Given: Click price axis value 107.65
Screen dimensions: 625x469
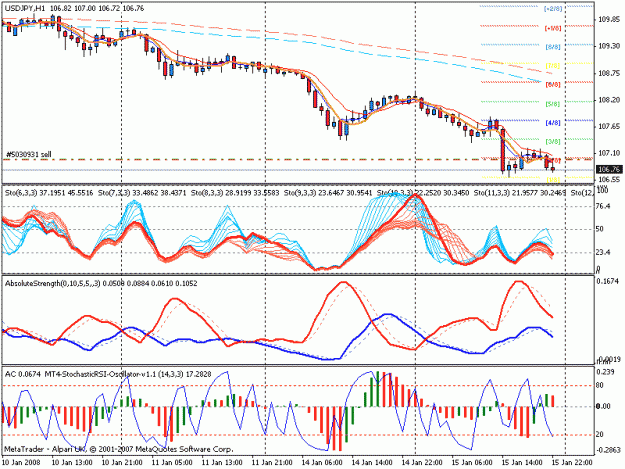Looking at the screenshot, I should coord(609,126).
